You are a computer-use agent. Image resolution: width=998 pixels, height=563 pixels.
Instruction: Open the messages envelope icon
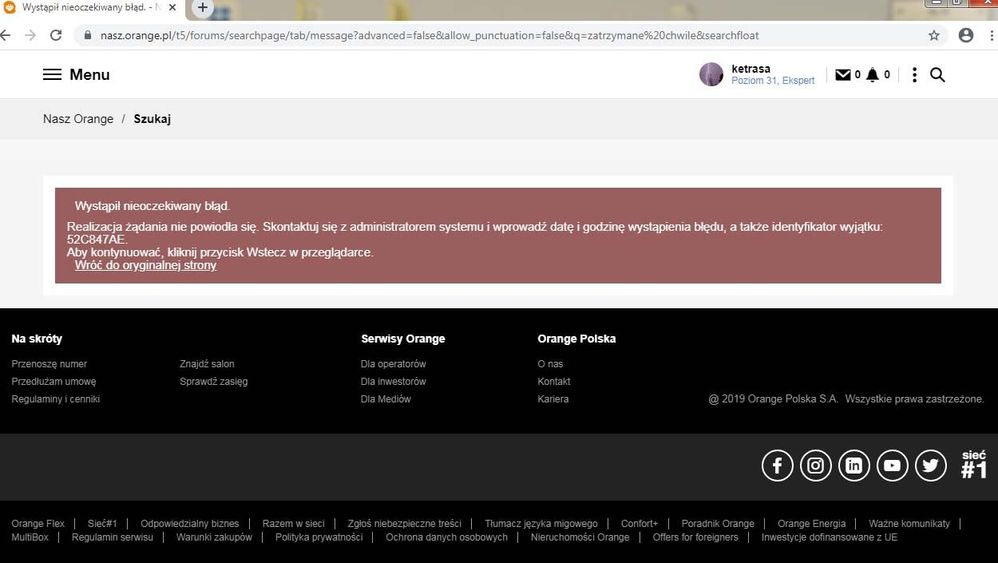(843, 75)
